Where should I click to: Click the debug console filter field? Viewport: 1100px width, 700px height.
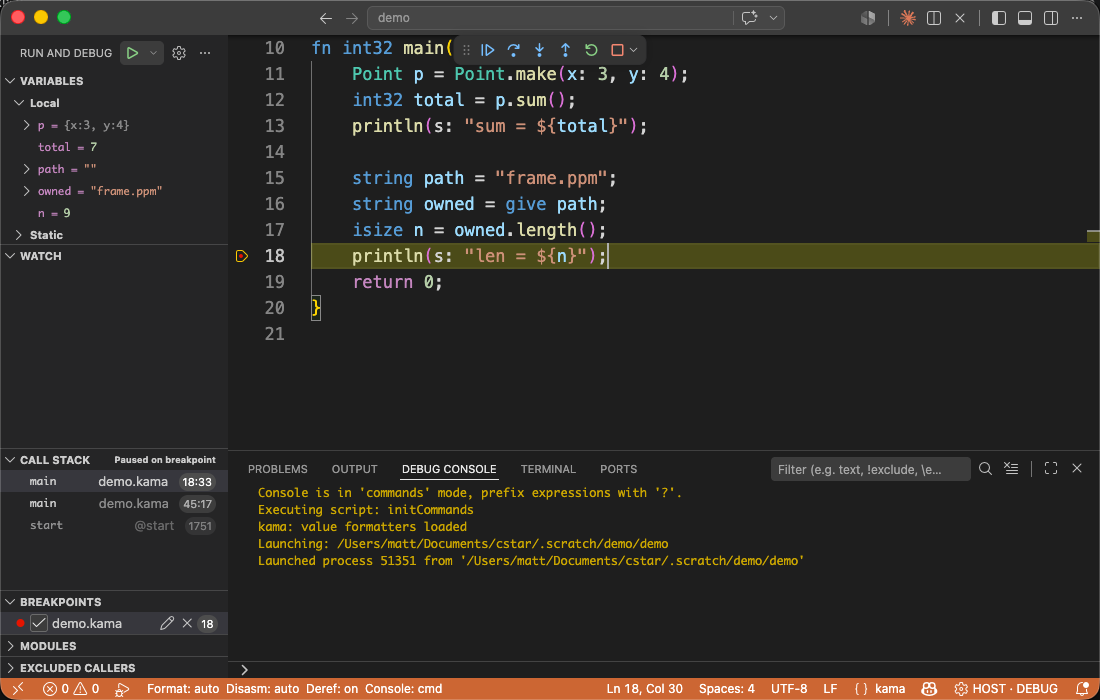pos(871,469)
